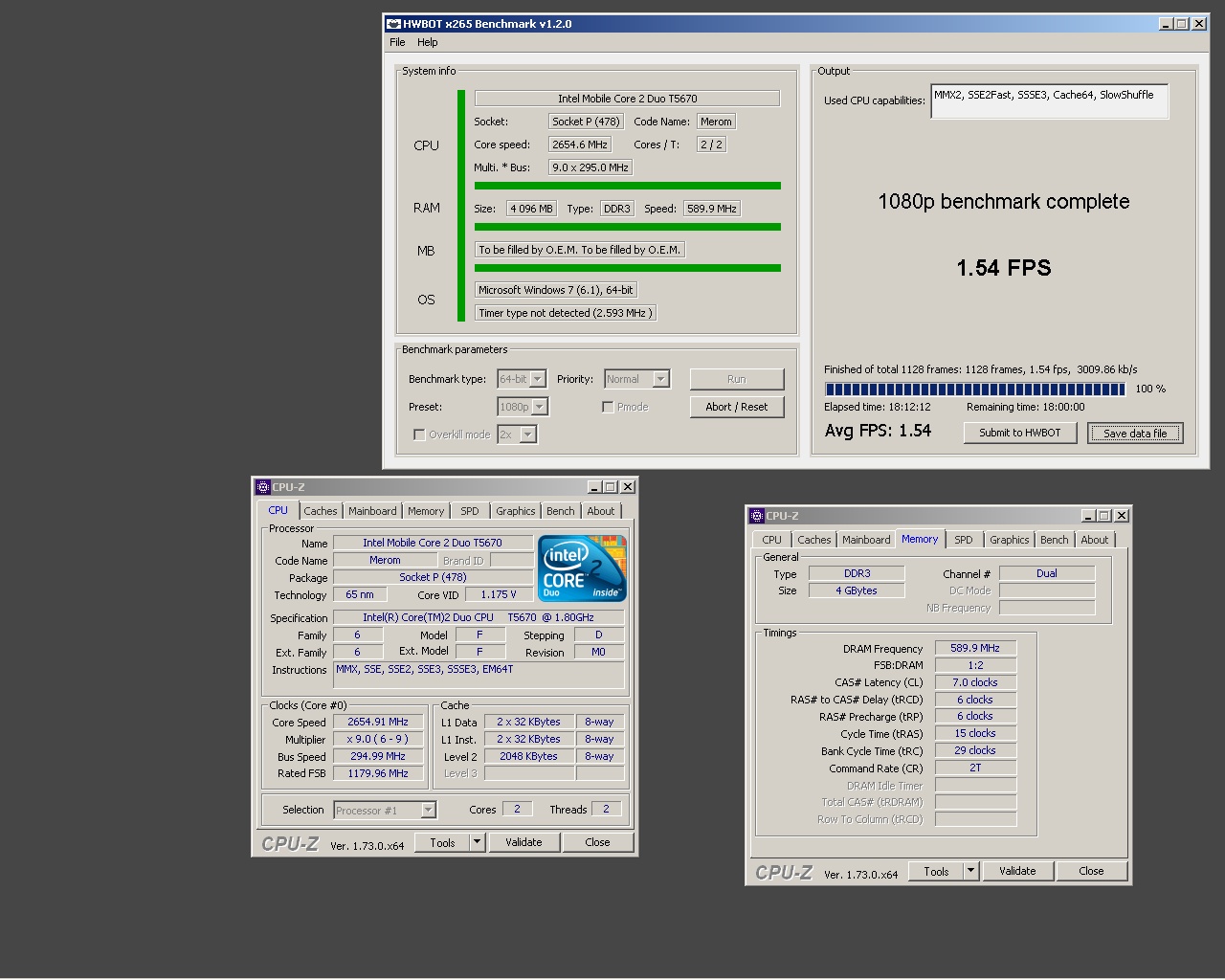Click the Run button
1225x980 pixels.
coord(736,379)
